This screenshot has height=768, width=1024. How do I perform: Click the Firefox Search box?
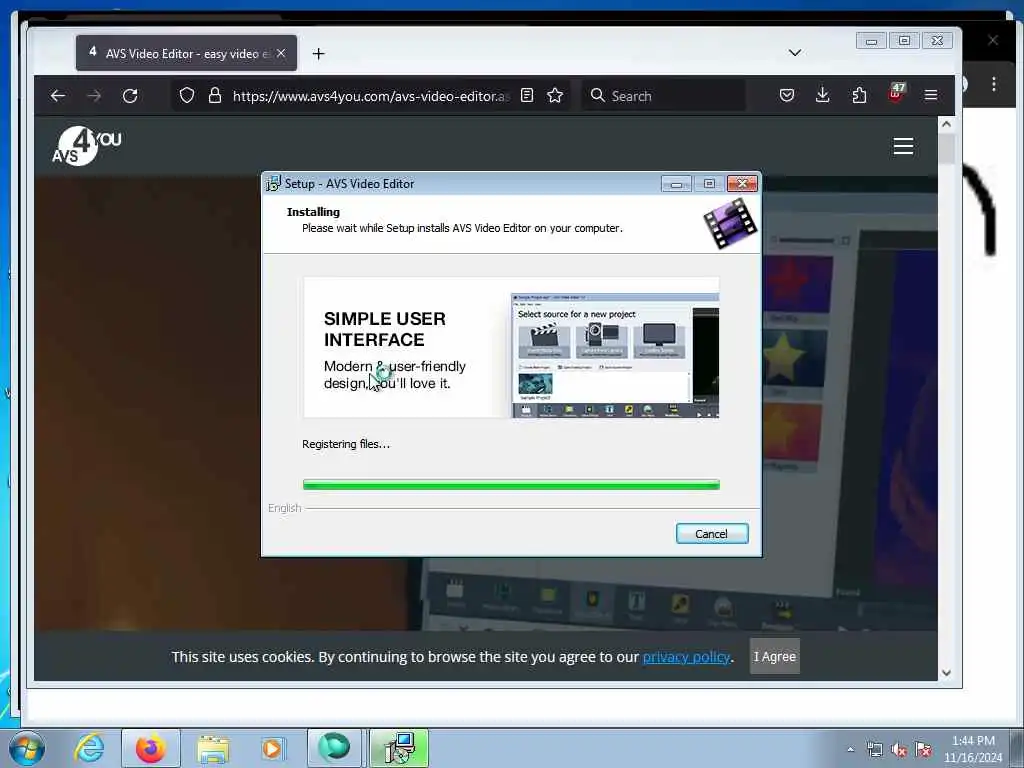664,96
